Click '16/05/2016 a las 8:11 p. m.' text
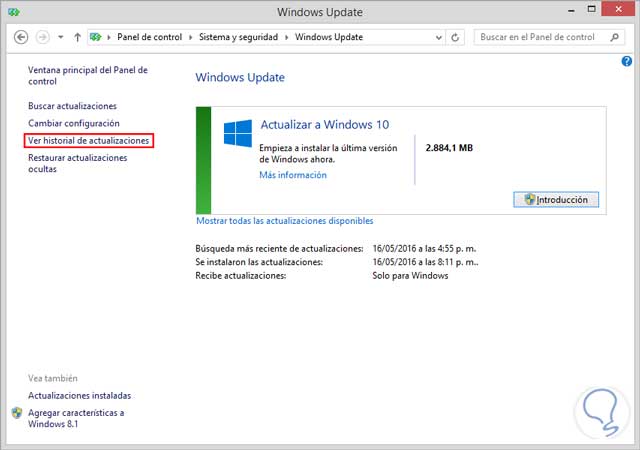The height and width of the screenshot is (450, 640). [x=425, y=262]
